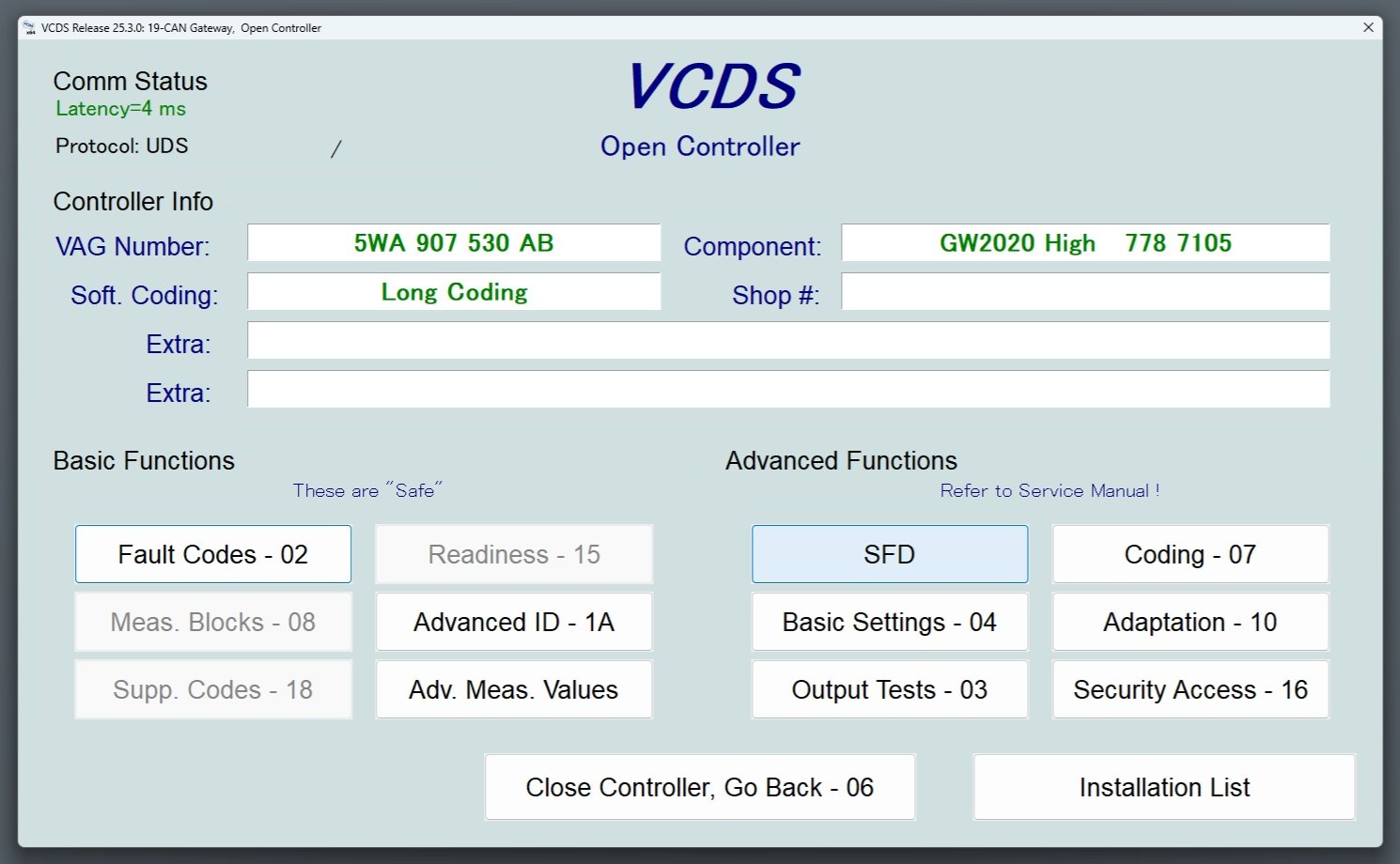Click the Comm Status label
Viewport: 1400px width, 864px height.
click(130, 81)
